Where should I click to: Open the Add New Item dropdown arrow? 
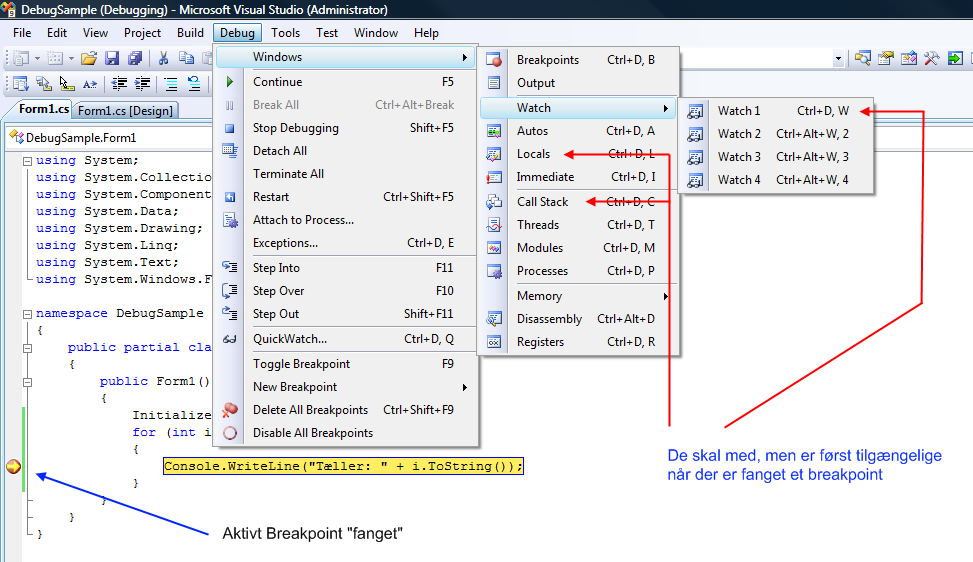point(71,59)
